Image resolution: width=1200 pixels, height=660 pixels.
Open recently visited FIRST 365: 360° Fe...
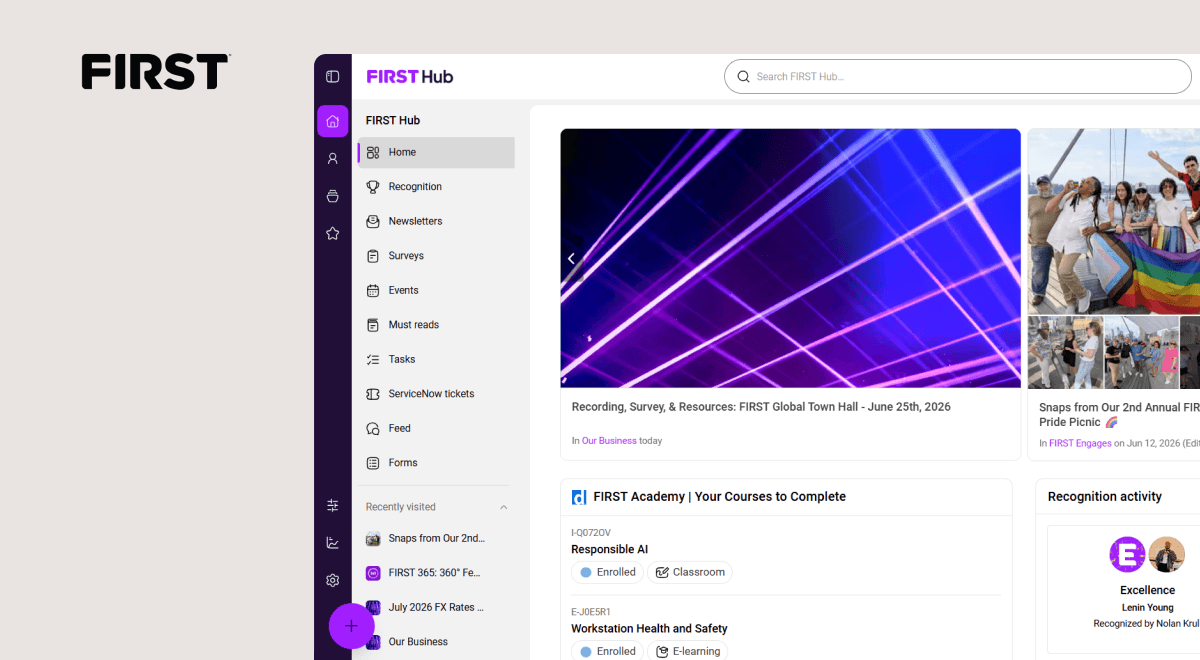436,573
